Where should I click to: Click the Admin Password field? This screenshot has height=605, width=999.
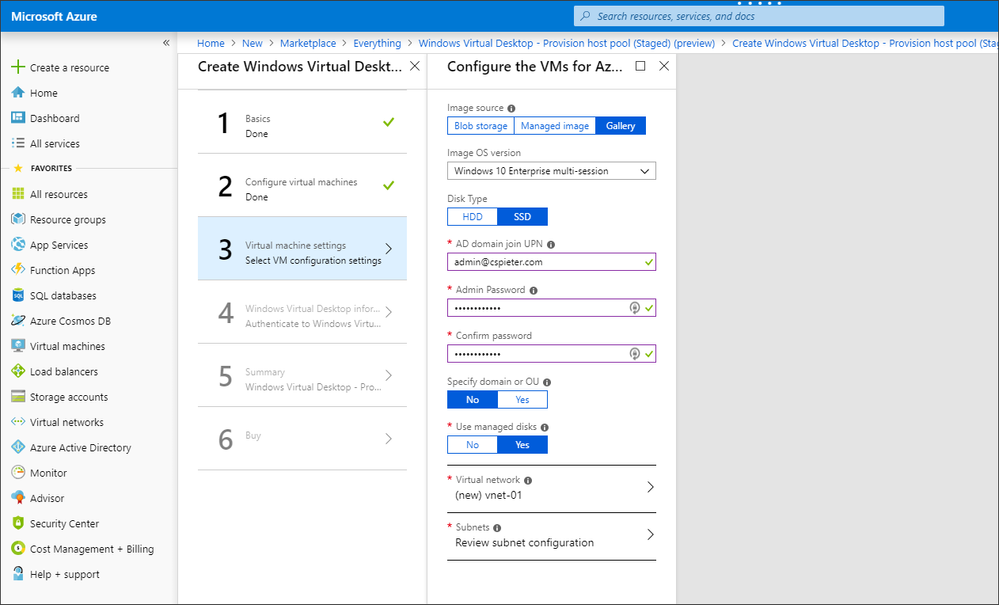click(551, 308)
